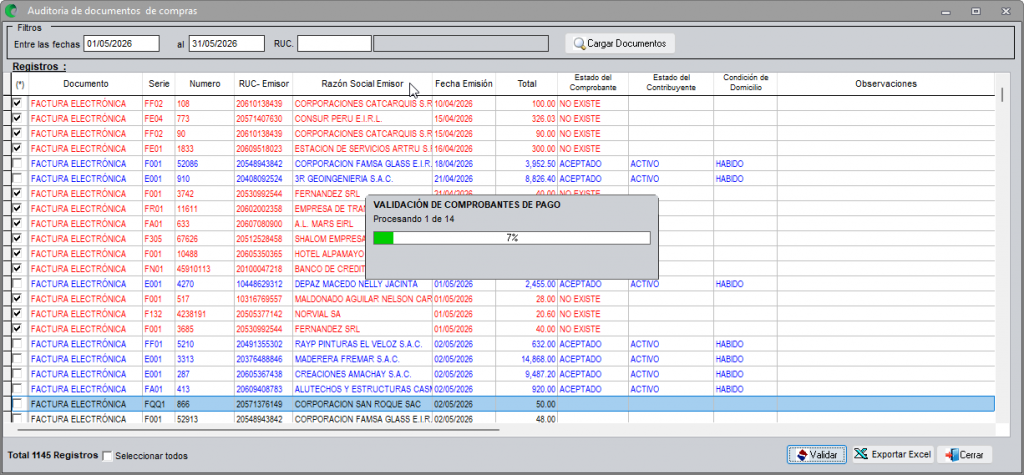Click the Serie column header

click(x=159, y=84)
